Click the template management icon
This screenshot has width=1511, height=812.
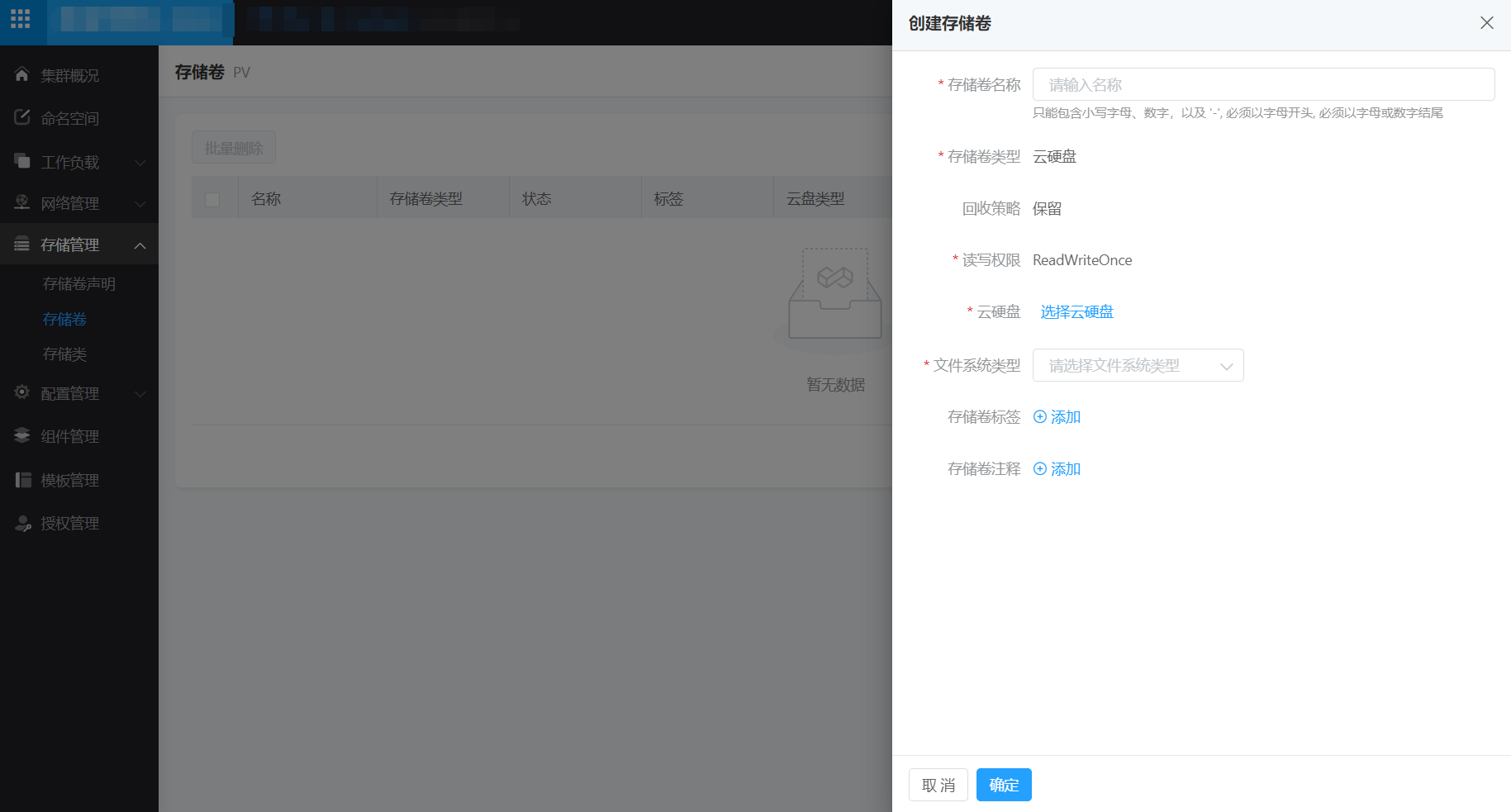coord(23,480)
